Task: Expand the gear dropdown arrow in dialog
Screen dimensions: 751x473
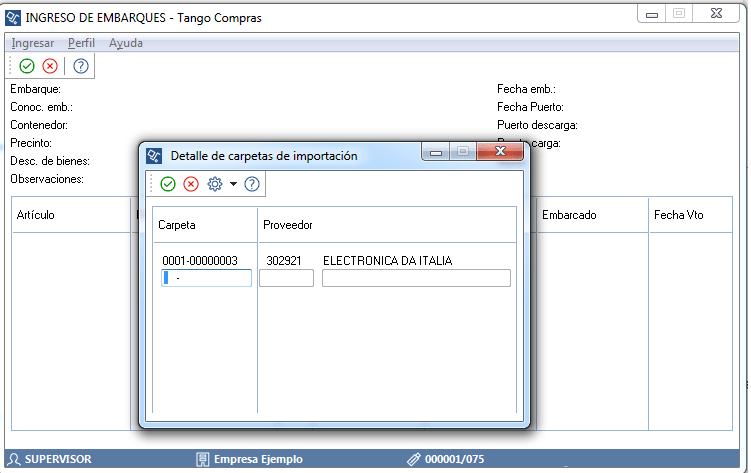Action: 233,184
